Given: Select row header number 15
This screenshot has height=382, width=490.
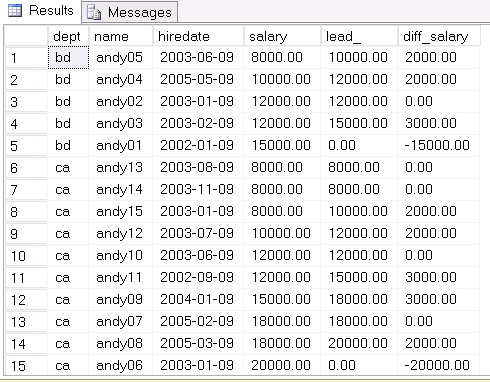Looking at the screenshot, I should click(x=26, y=366).
